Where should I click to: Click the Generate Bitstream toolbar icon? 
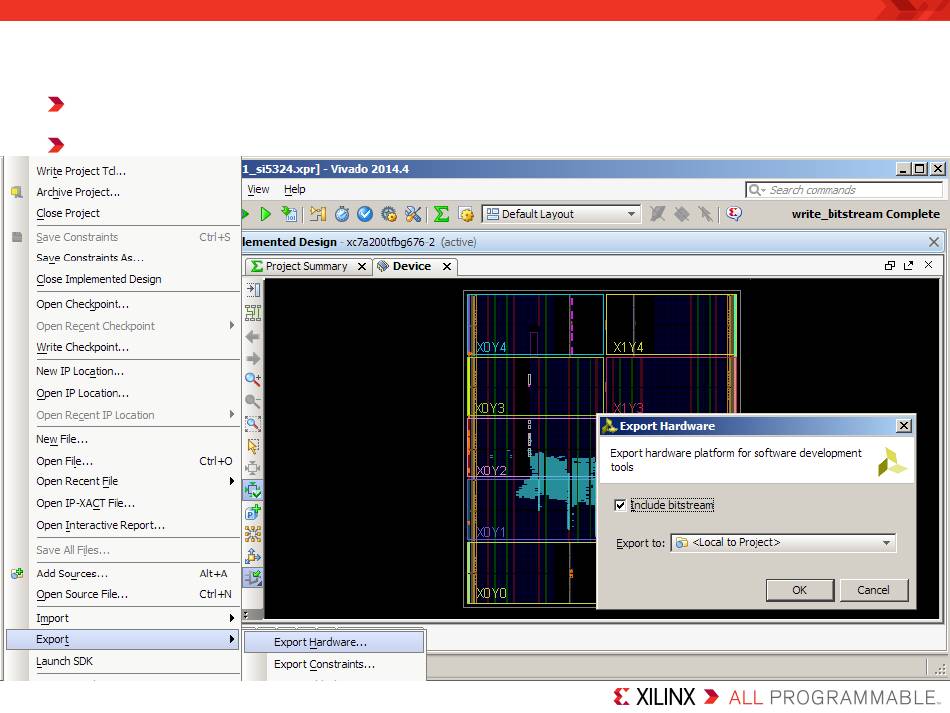click(x=290, y=214)
